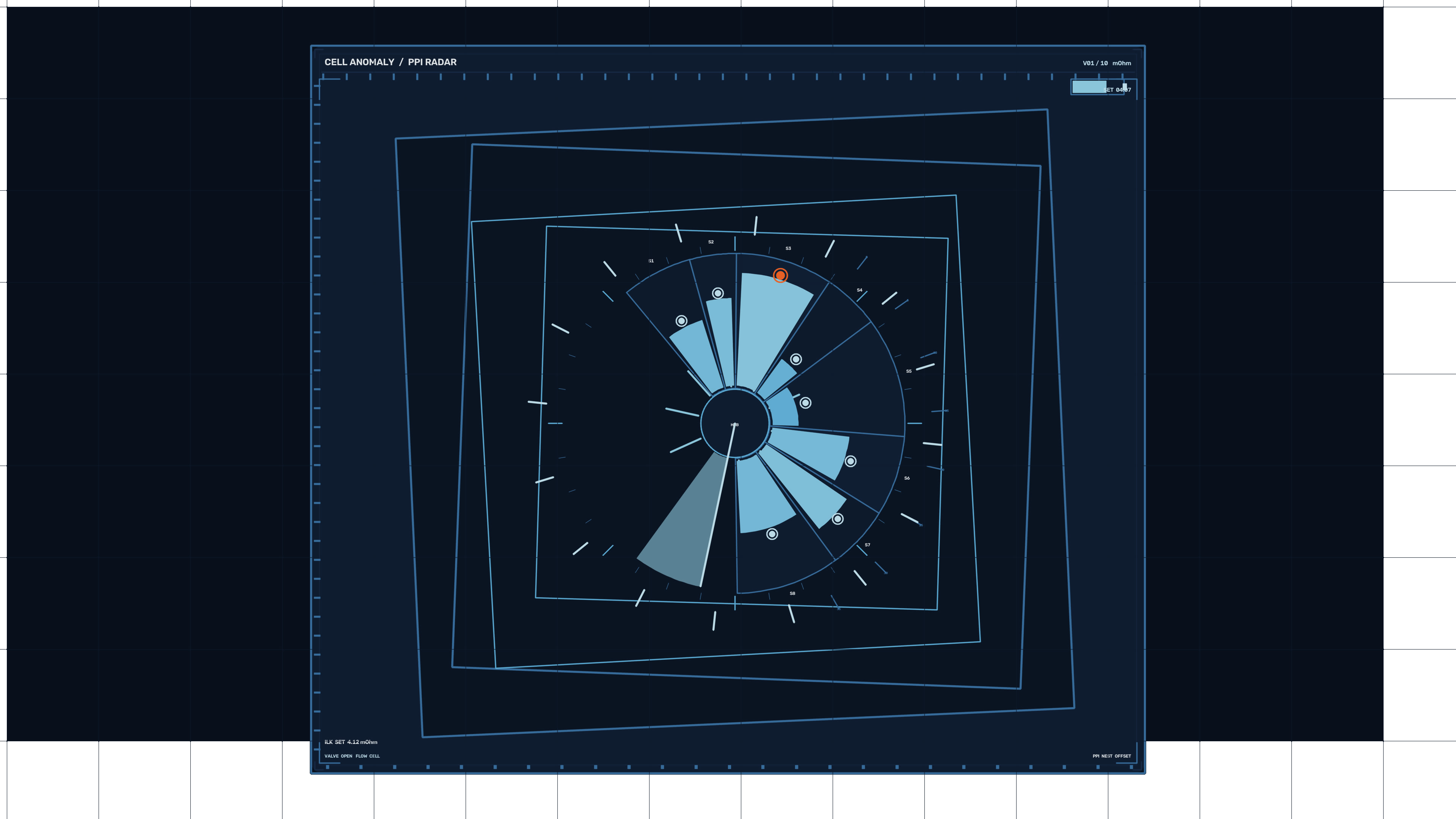Click the S3 sector label

(789, 248)
